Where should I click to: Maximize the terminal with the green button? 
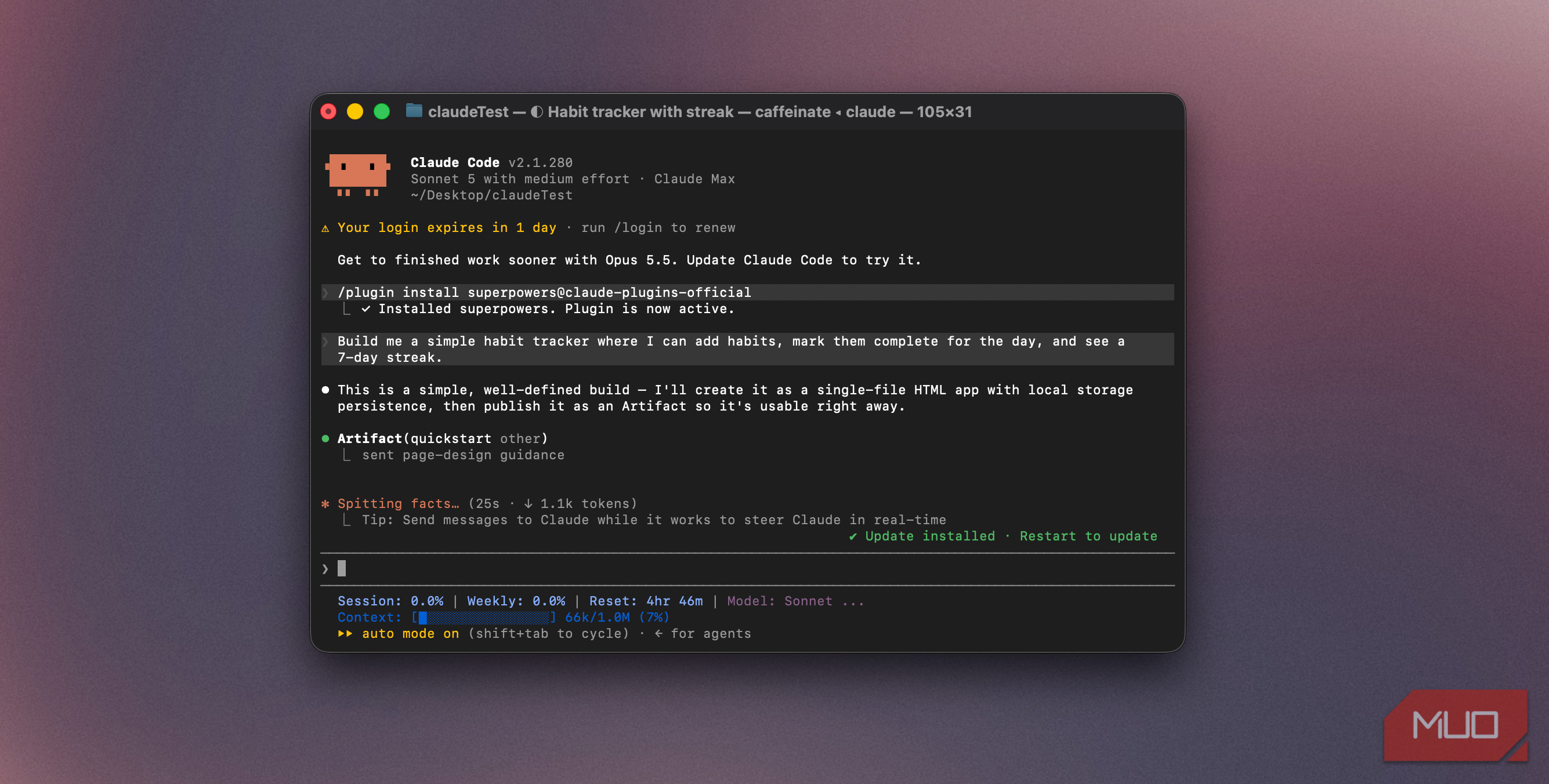click(382, 111)
